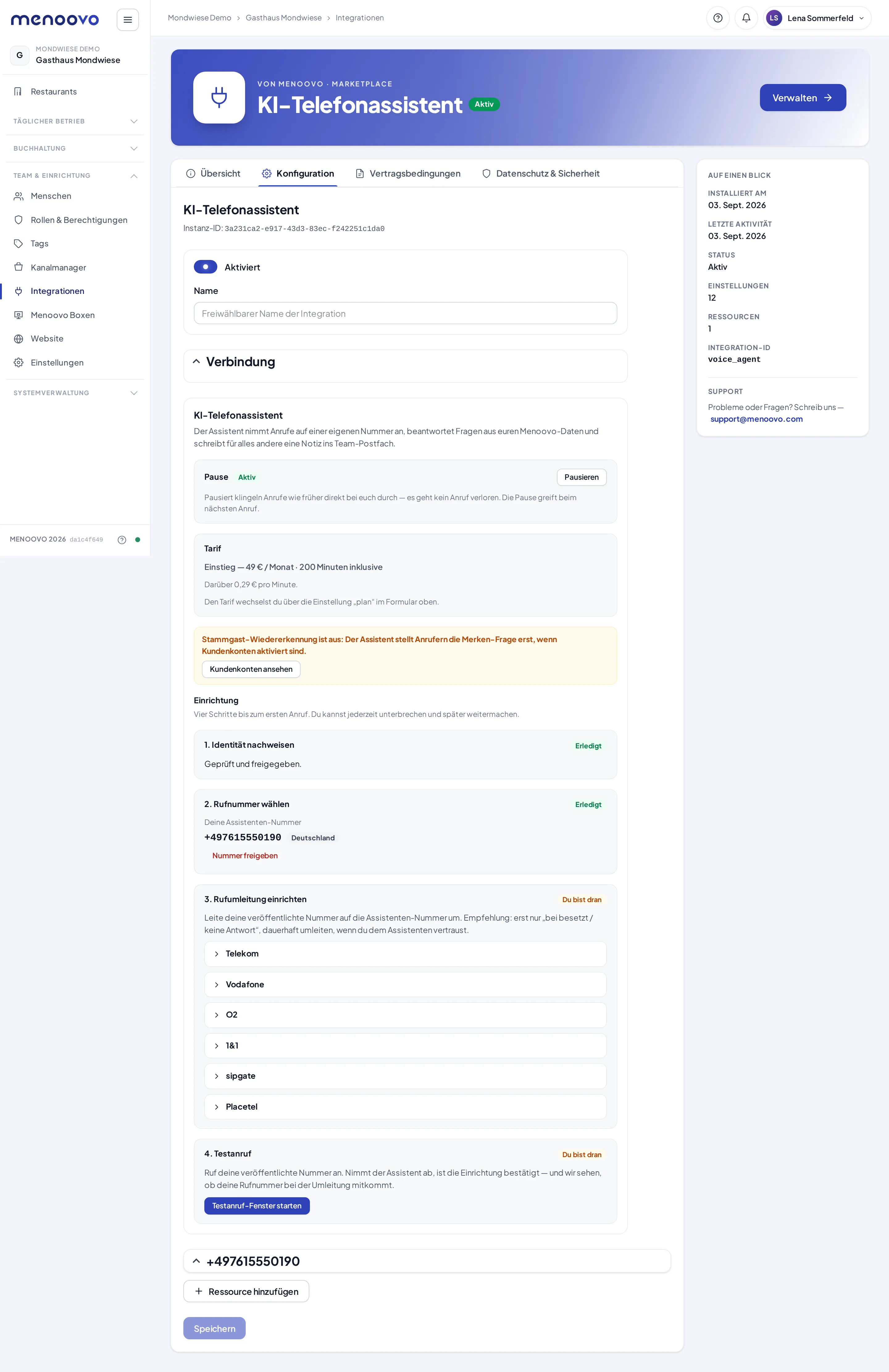Image resolution: width=889 pixels, height=1372 pixels.
Task: Expand sipgate forwarding instructions
Action: tap(405, 1076)
